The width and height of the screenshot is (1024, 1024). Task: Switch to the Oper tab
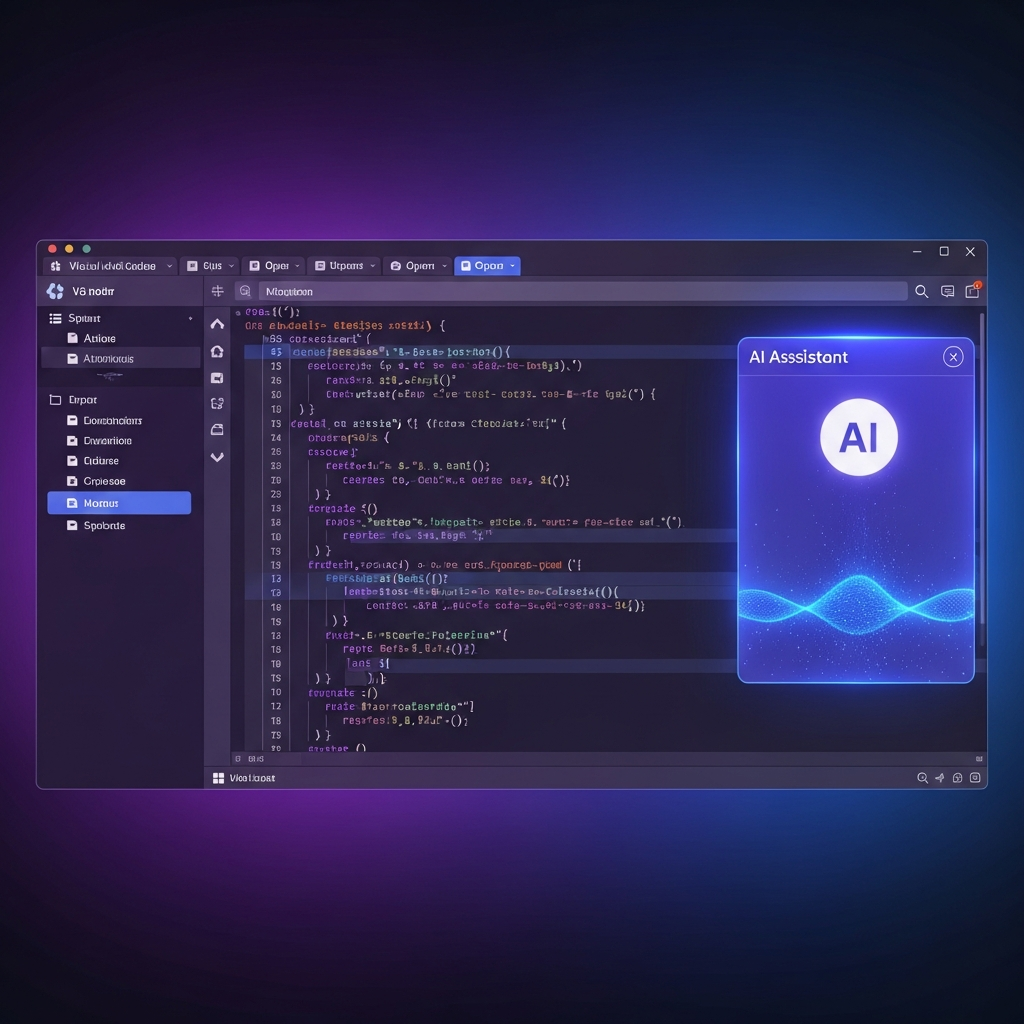(x=274, y=266)
